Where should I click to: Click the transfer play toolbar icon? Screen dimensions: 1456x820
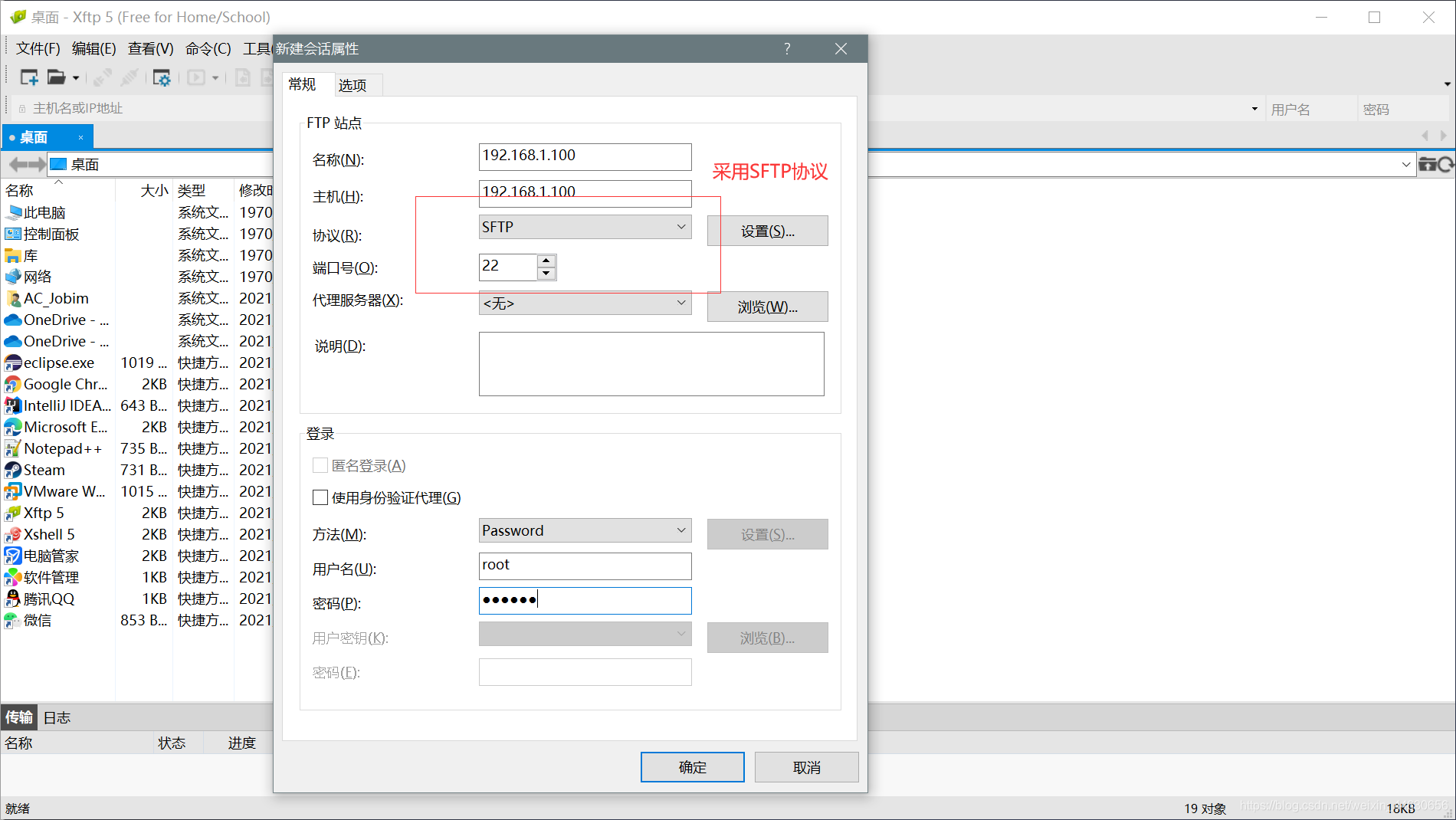pos(196,77)
